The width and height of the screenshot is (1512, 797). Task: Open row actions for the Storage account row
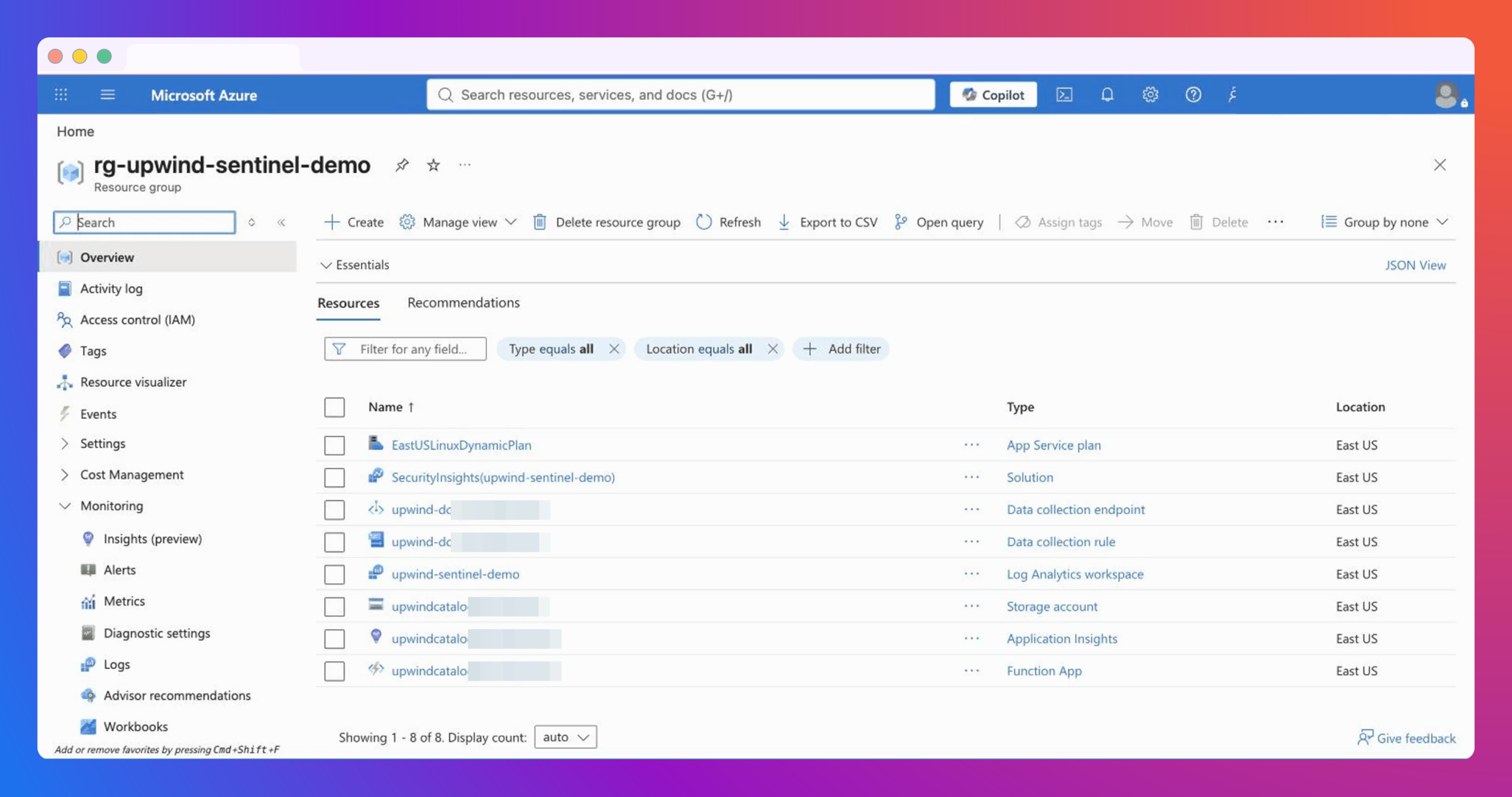pos(972,606)
